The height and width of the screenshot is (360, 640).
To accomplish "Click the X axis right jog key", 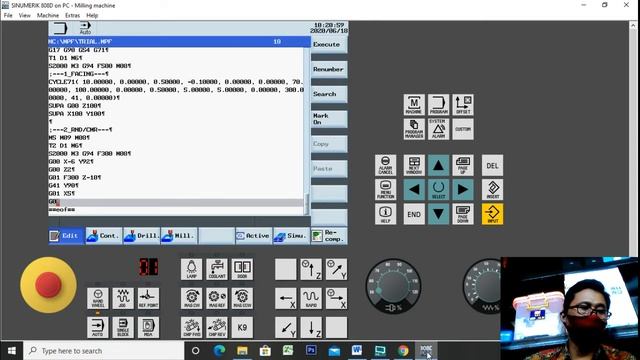I will tap(336, 298).
